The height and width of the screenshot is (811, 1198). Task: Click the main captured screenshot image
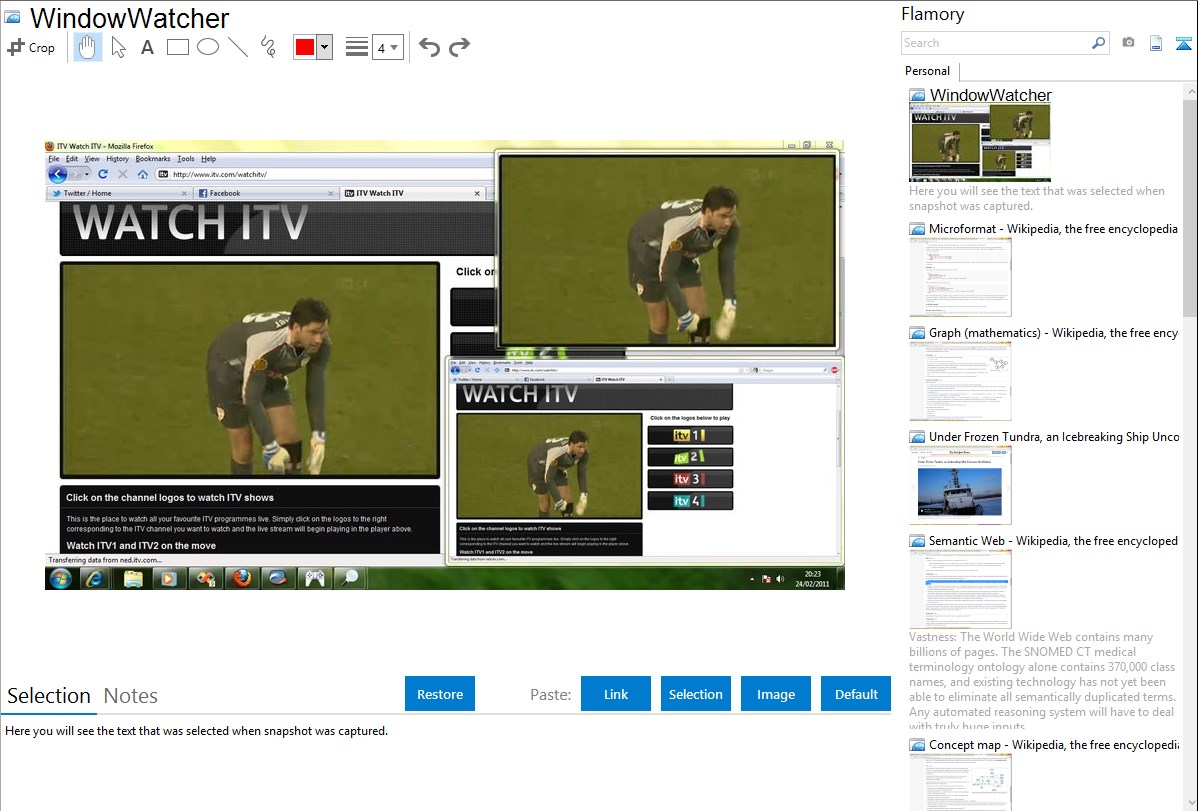pyautogui.click(x=445, y=365)
